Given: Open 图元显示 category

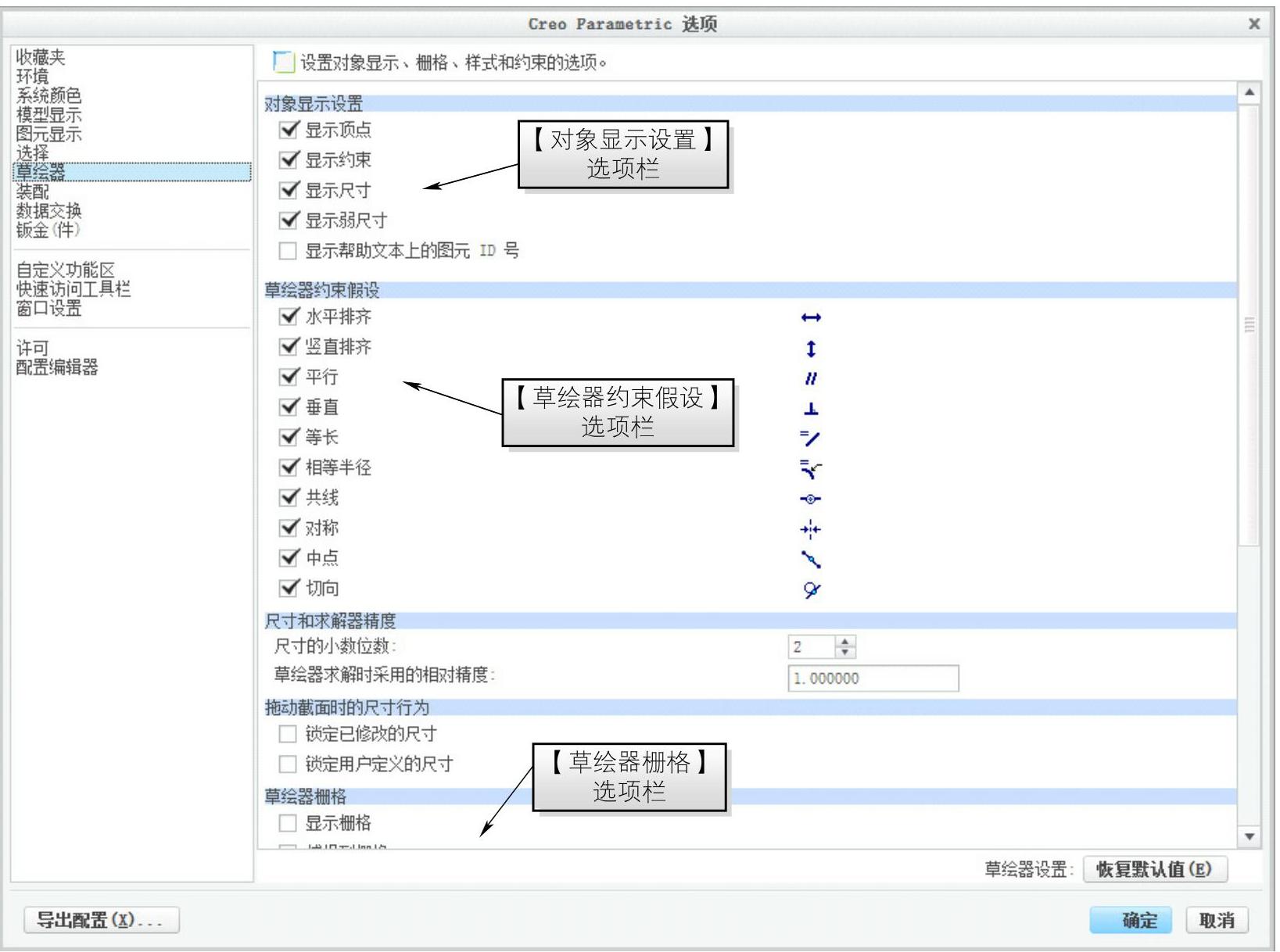Looking at the screenshot, I should (x=48, y=134).
